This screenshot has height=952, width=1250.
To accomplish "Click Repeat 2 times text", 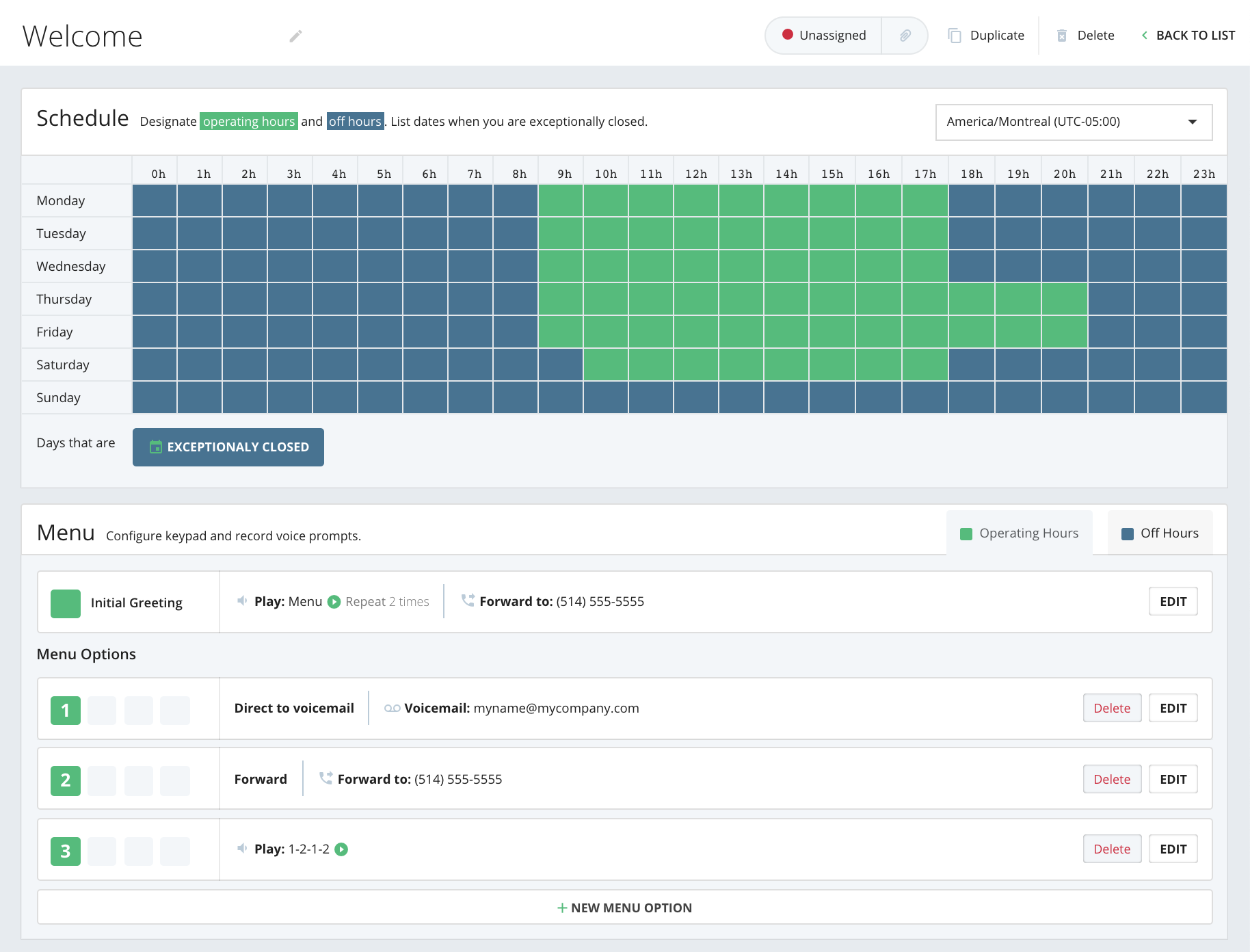I will pyautogui.click(x=387, y=602).
